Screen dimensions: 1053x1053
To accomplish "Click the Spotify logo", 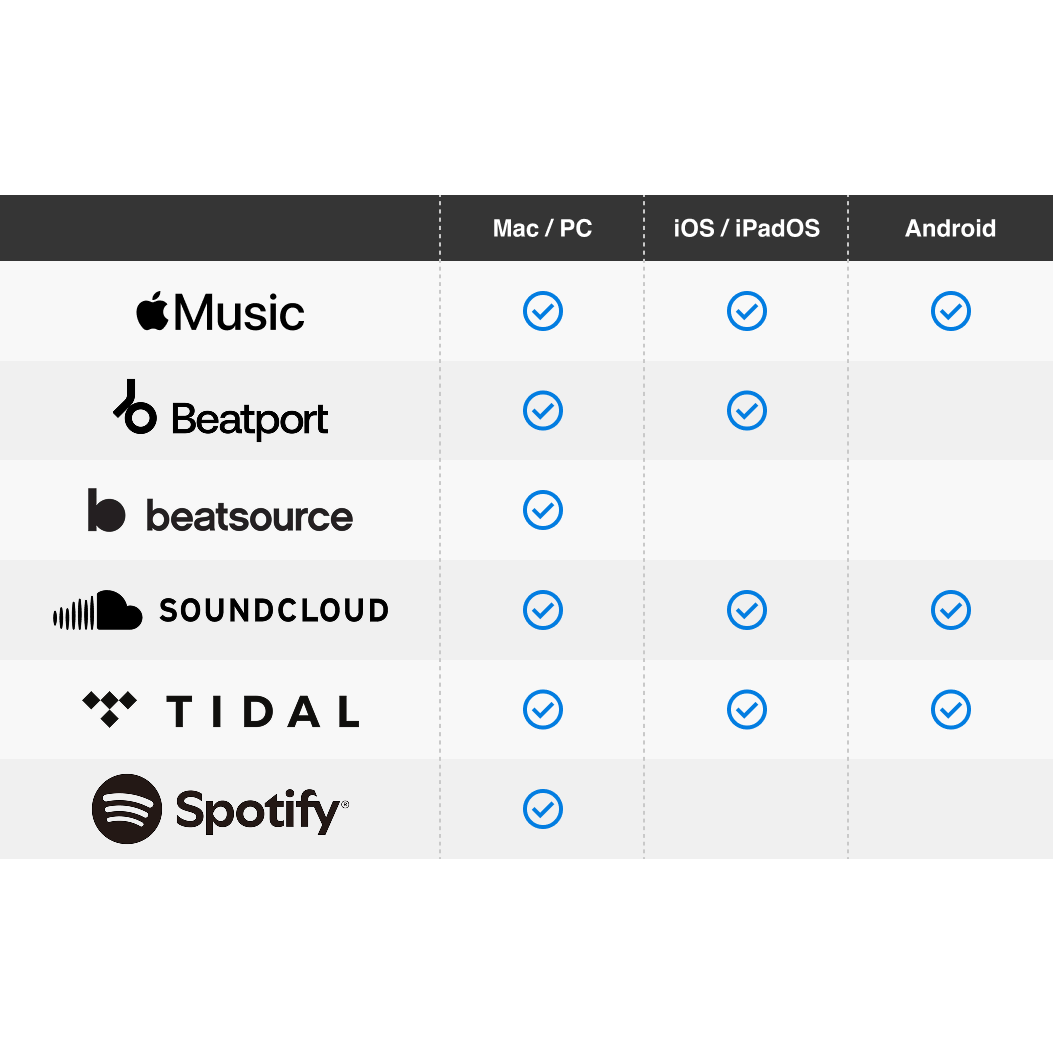I will [x=220, y=809].
